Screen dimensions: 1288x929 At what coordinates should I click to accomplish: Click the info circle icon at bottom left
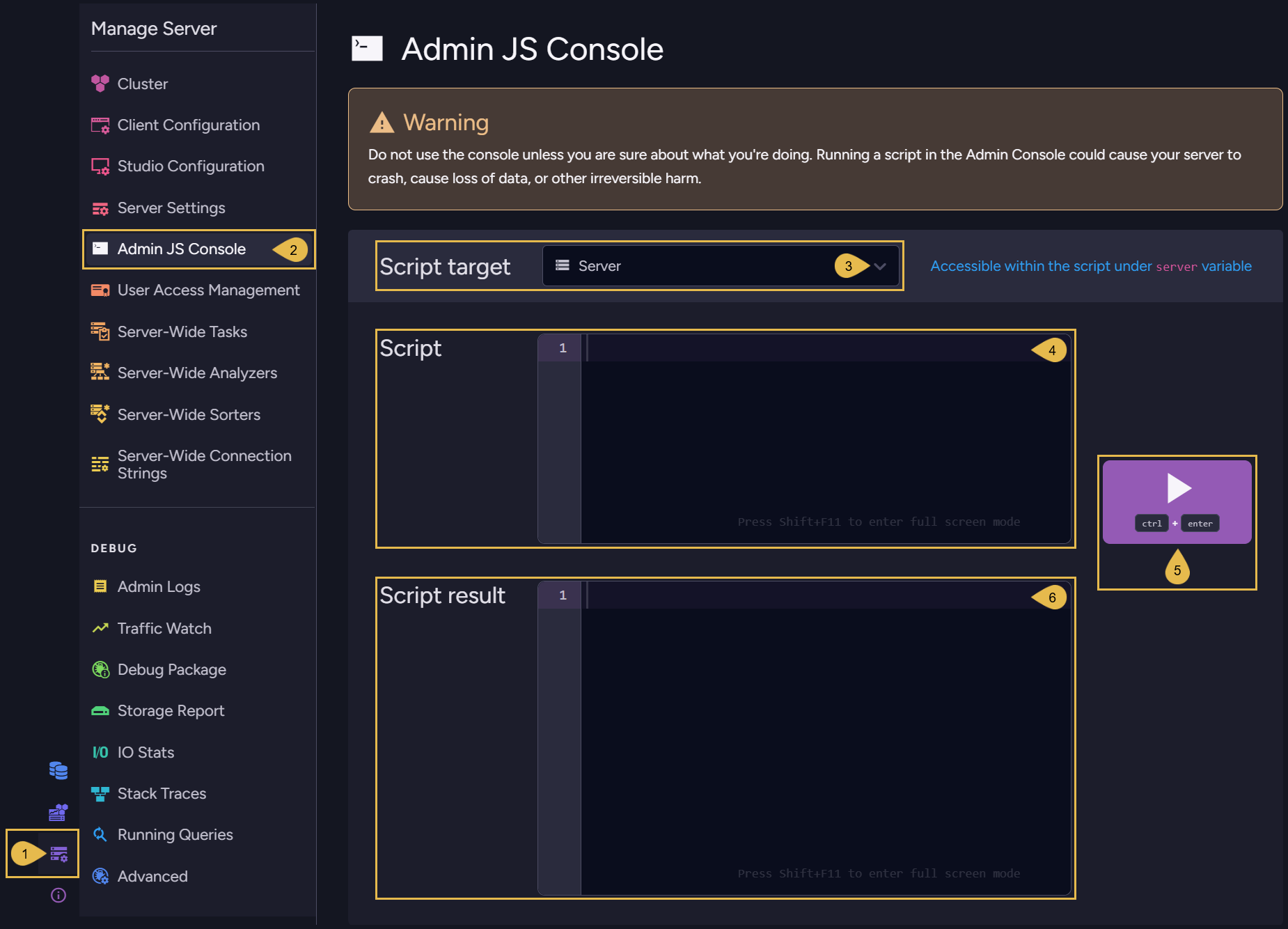(x=58, y=895)
